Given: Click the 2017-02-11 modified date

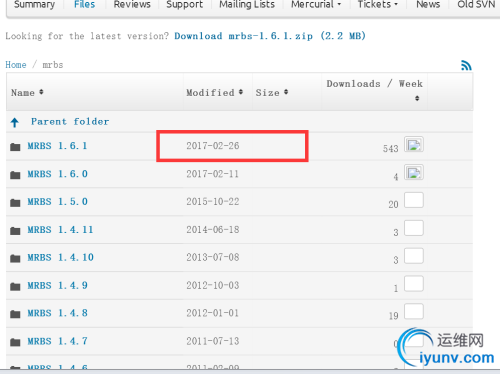Looking at the screenshot, I should point(213,174).
